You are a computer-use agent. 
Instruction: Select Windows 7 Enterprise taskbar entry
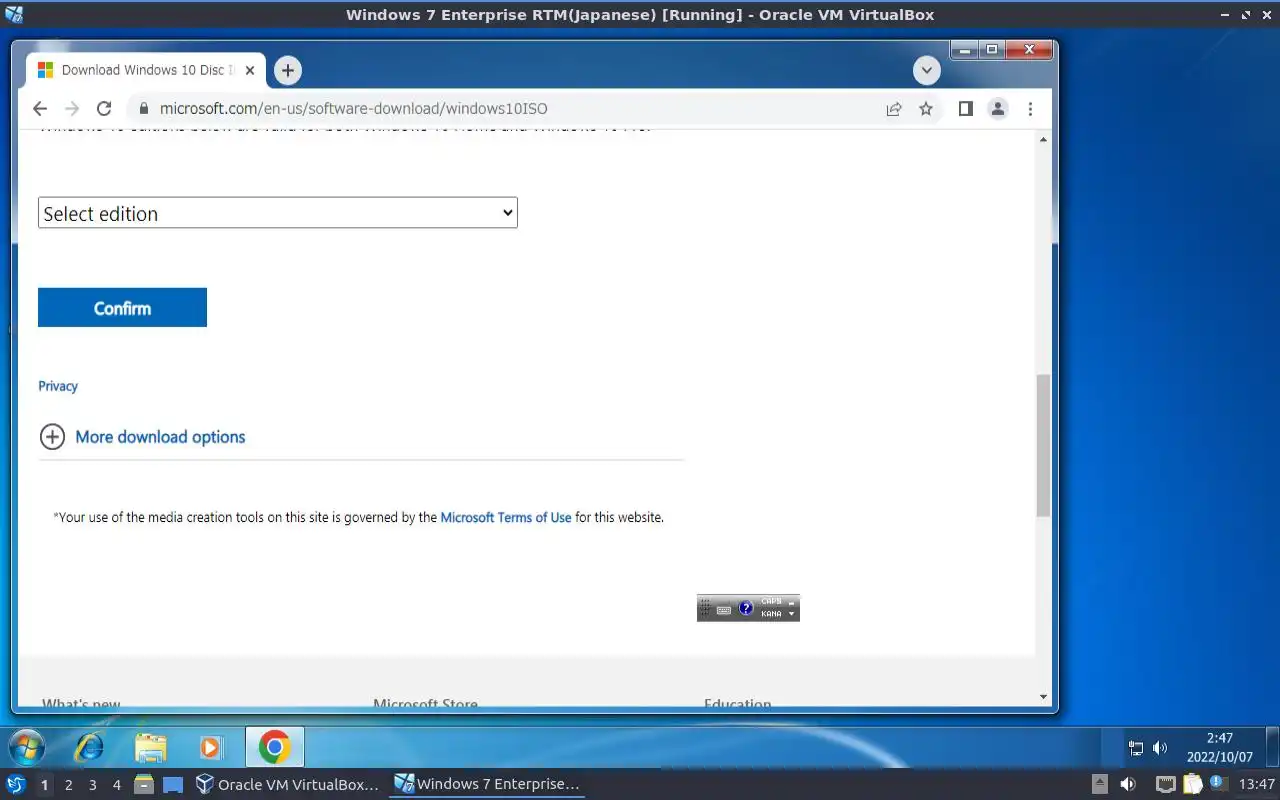tap(487, 785)
